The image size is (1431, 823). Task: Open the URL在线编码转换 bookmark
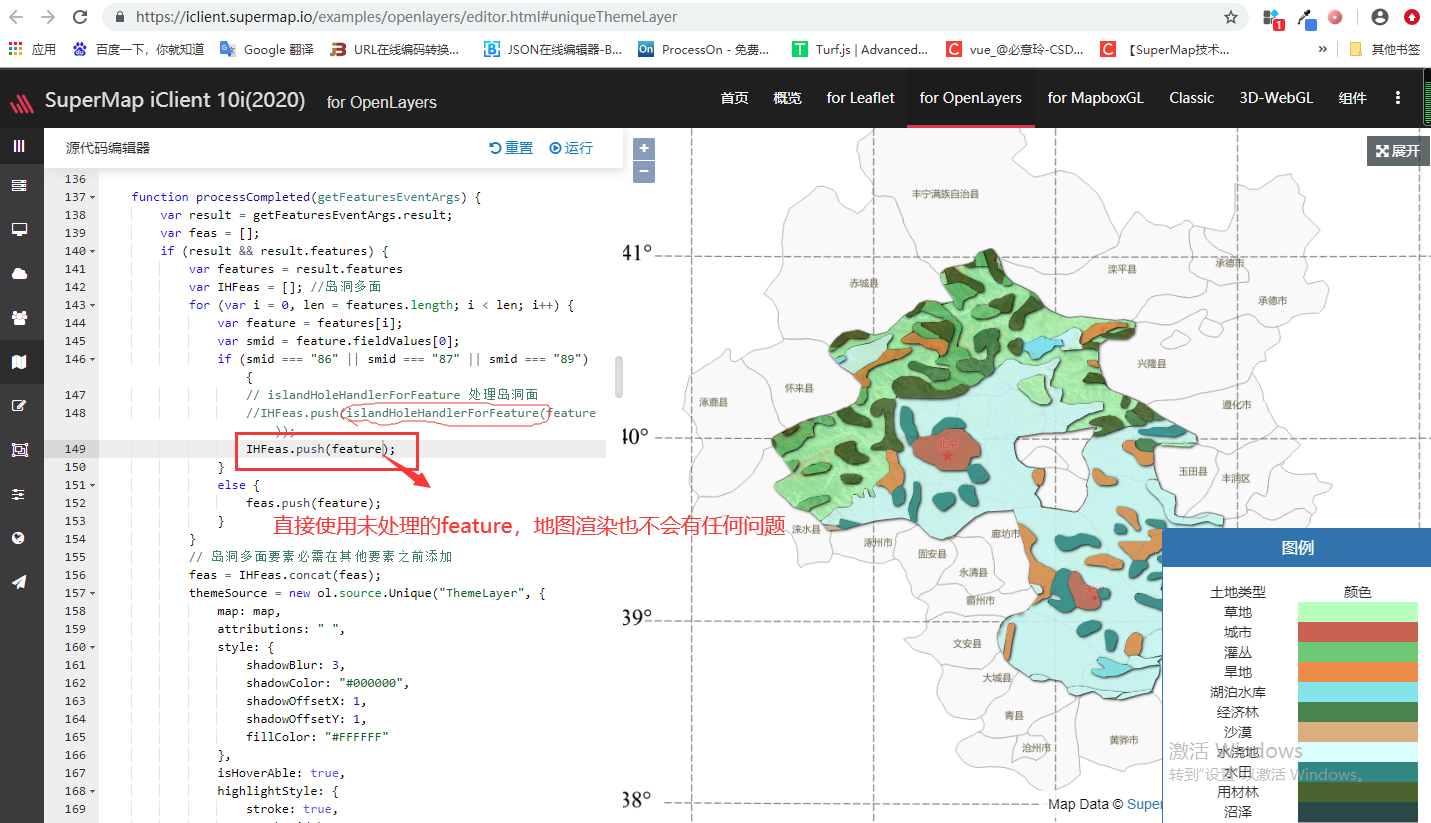[395, 49]
